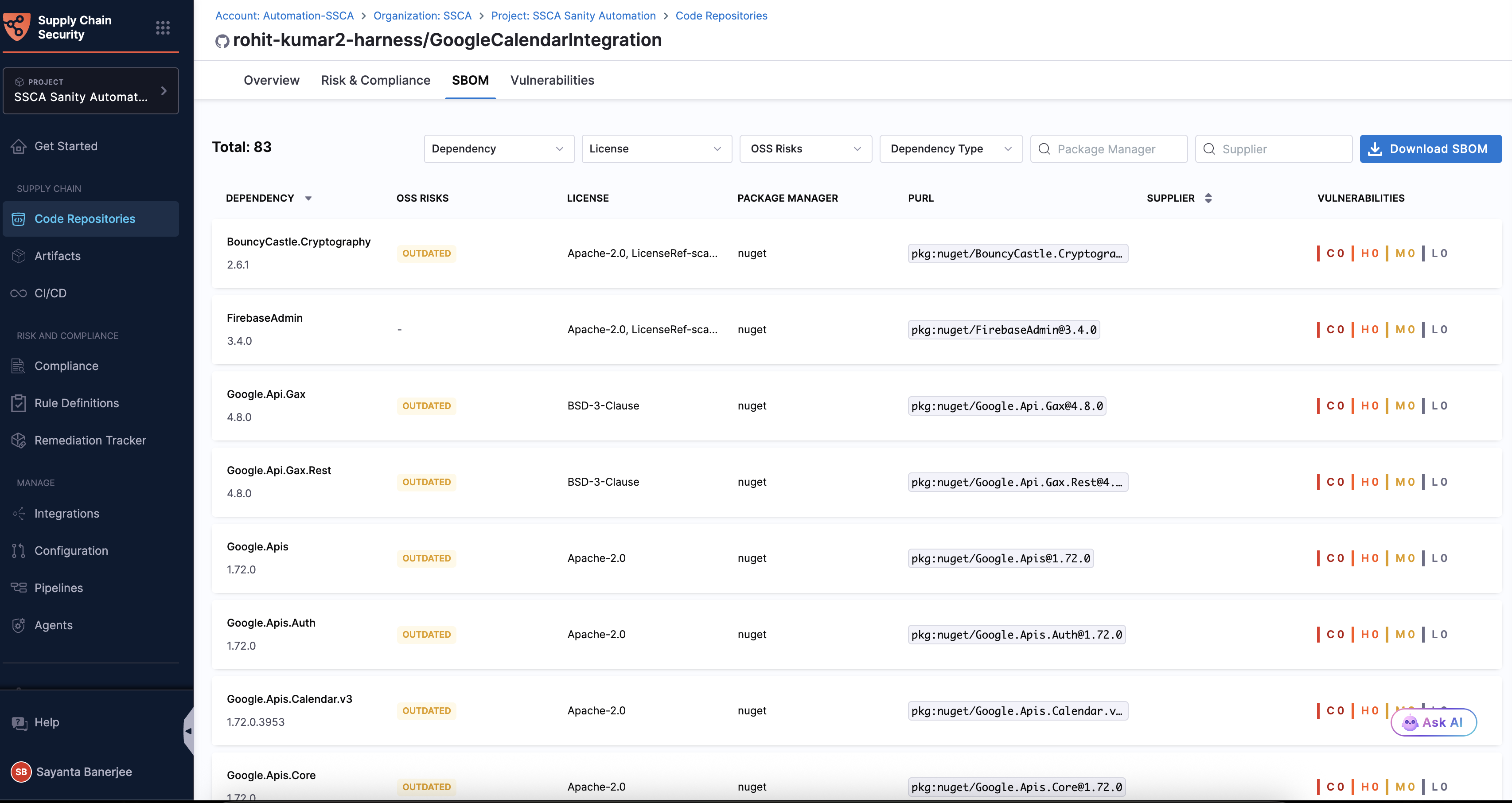1512x803 pixels.
Task: Open Rule Definitions in sidebar
Action: point(76,403)
